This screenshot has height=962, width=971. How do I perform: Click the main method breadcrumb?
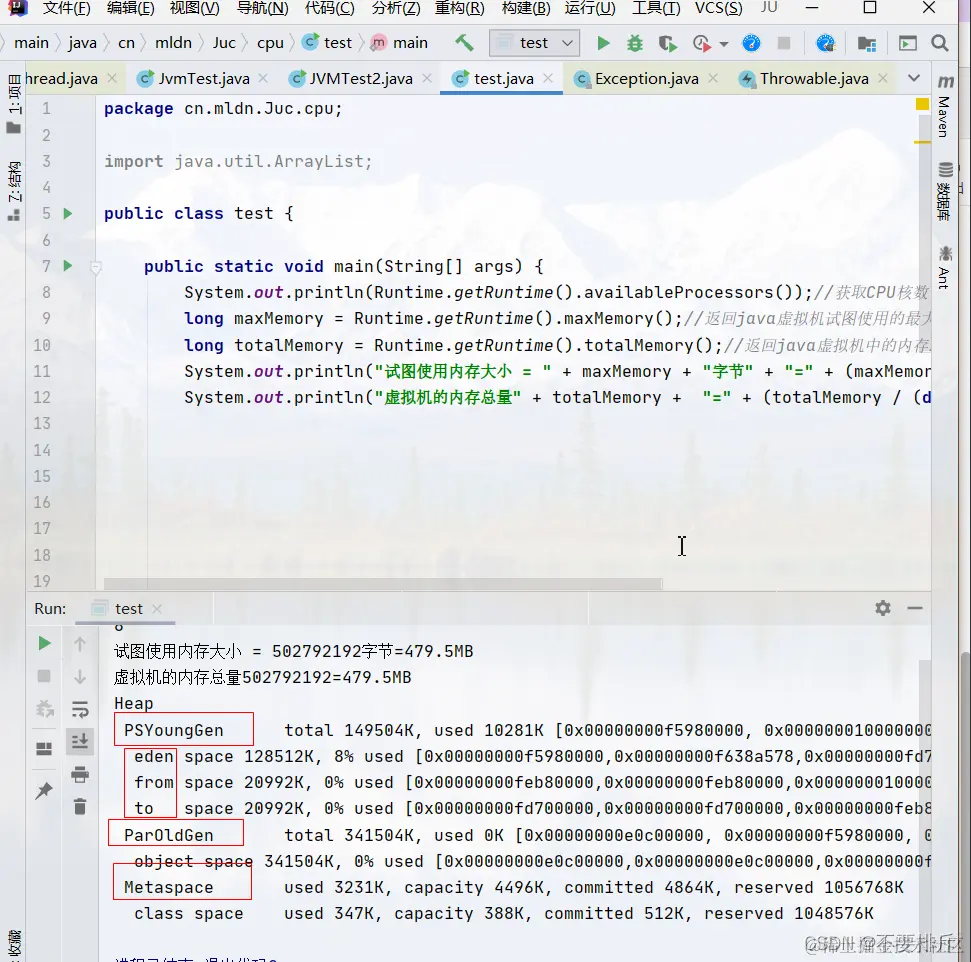click(399, 43)
